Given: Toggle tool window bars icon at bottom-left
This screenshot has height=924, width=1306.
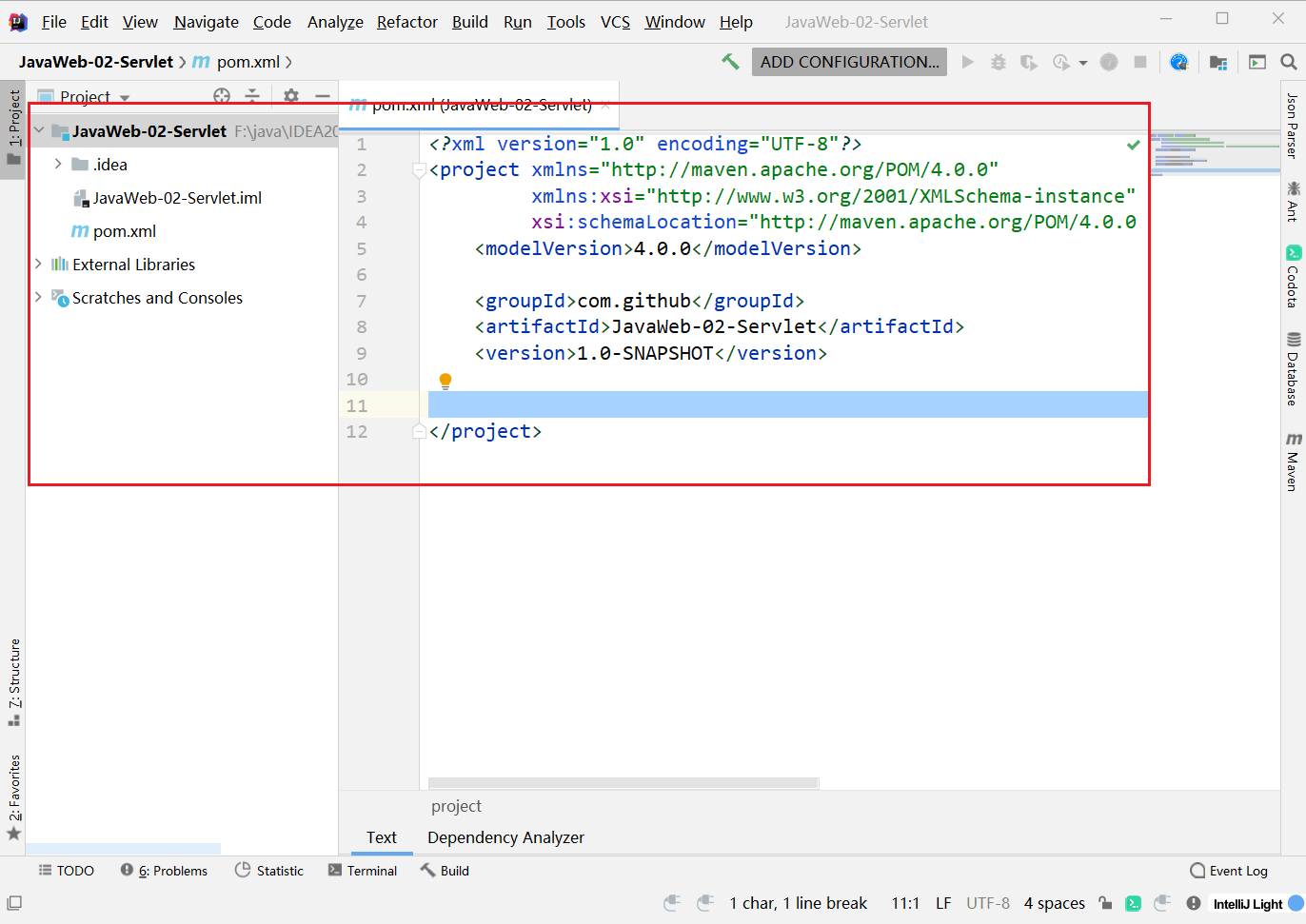Looking at the screenshot, I should click(14, 903).
